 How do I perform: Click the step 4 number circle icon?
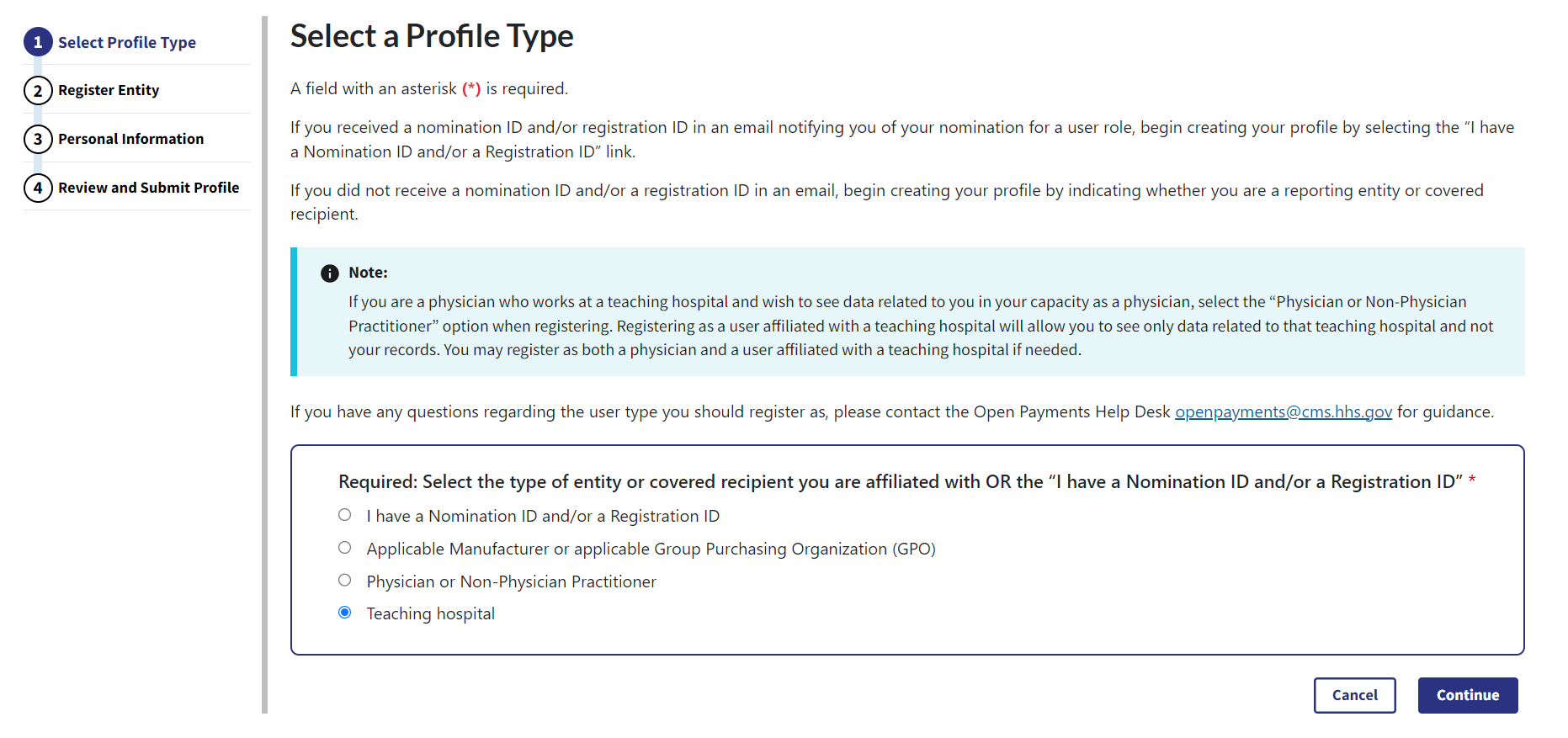coord(38,188)
